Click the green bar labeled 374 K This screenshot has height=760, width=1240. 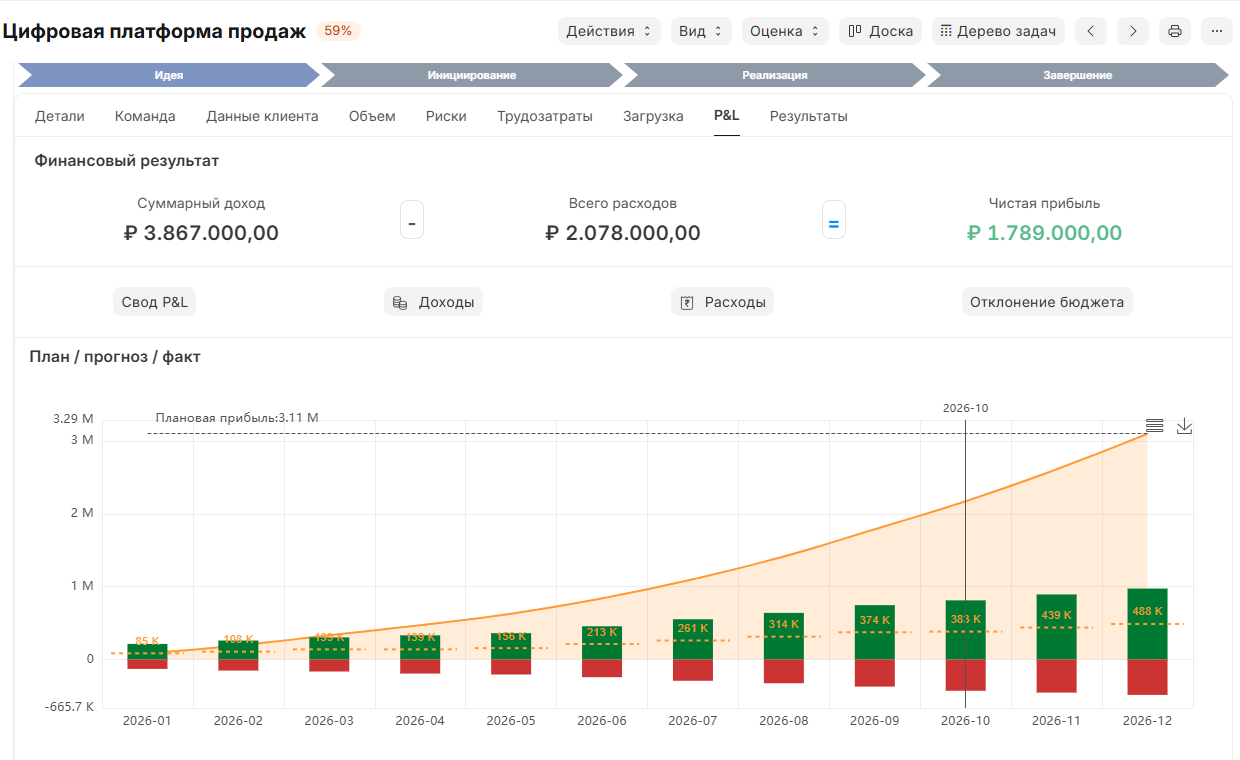click(x=874, y=632)
